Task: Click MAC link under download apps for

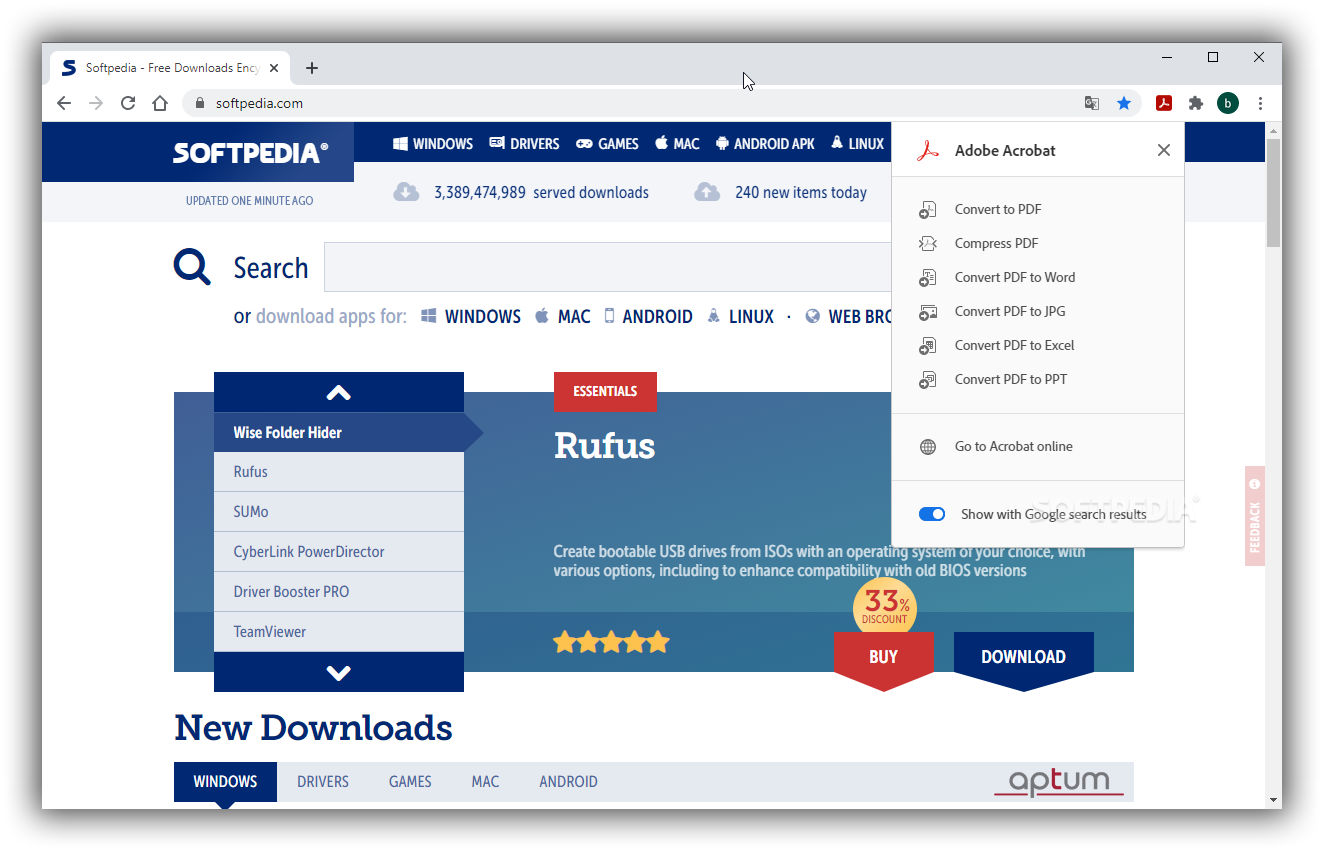Action: pos(563,316)
